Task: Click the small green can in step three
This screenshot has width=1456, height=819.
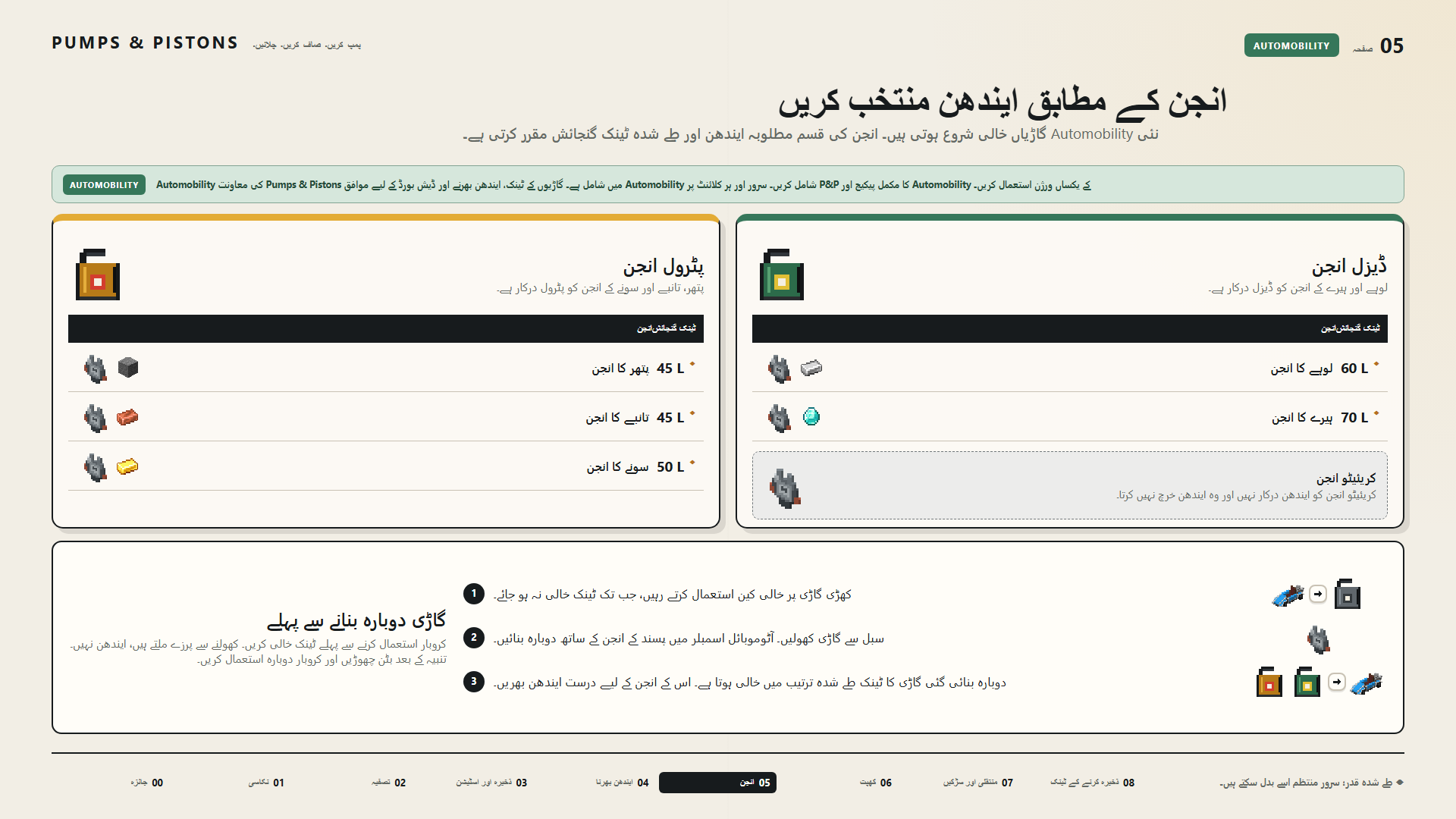Action: click(x=1307, y=682)
